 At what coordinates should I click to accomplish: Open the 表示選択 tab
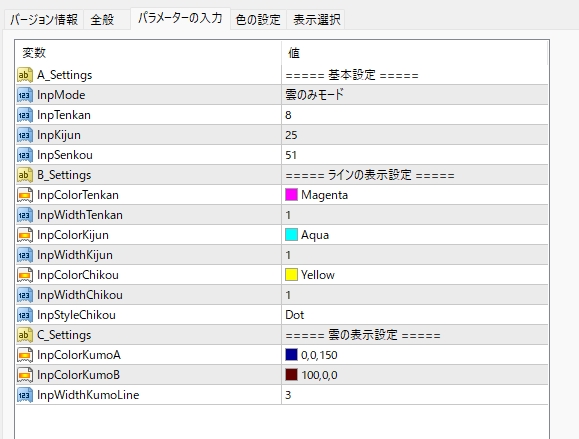click(316, 20)
